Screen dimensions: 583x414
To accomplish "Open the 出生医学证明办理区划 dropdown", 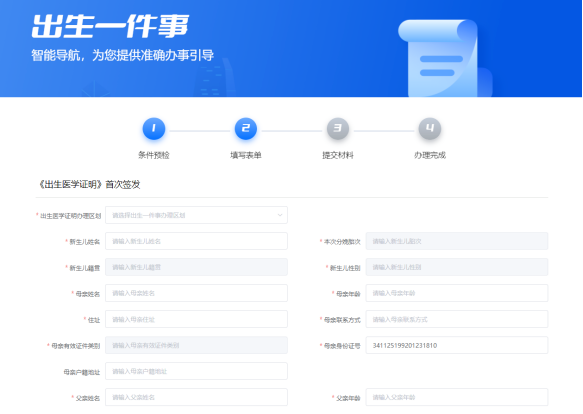I will tap(196, 215).
